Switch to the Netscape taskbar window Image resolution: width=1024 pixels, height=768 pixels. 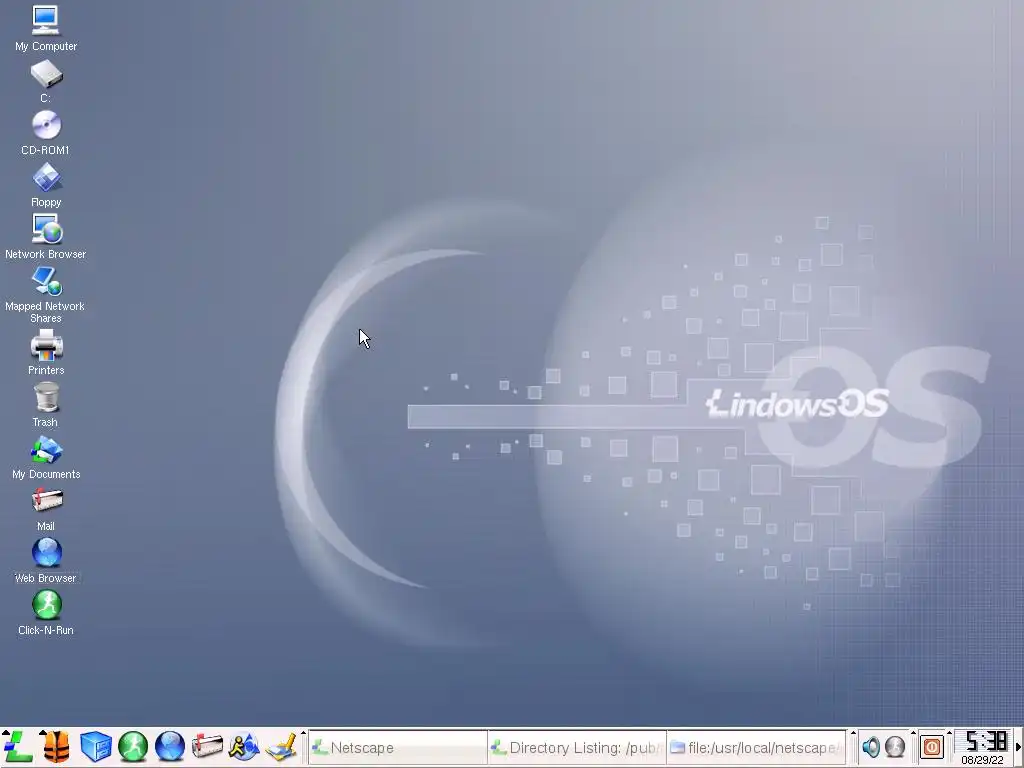[x=398, y=748]
